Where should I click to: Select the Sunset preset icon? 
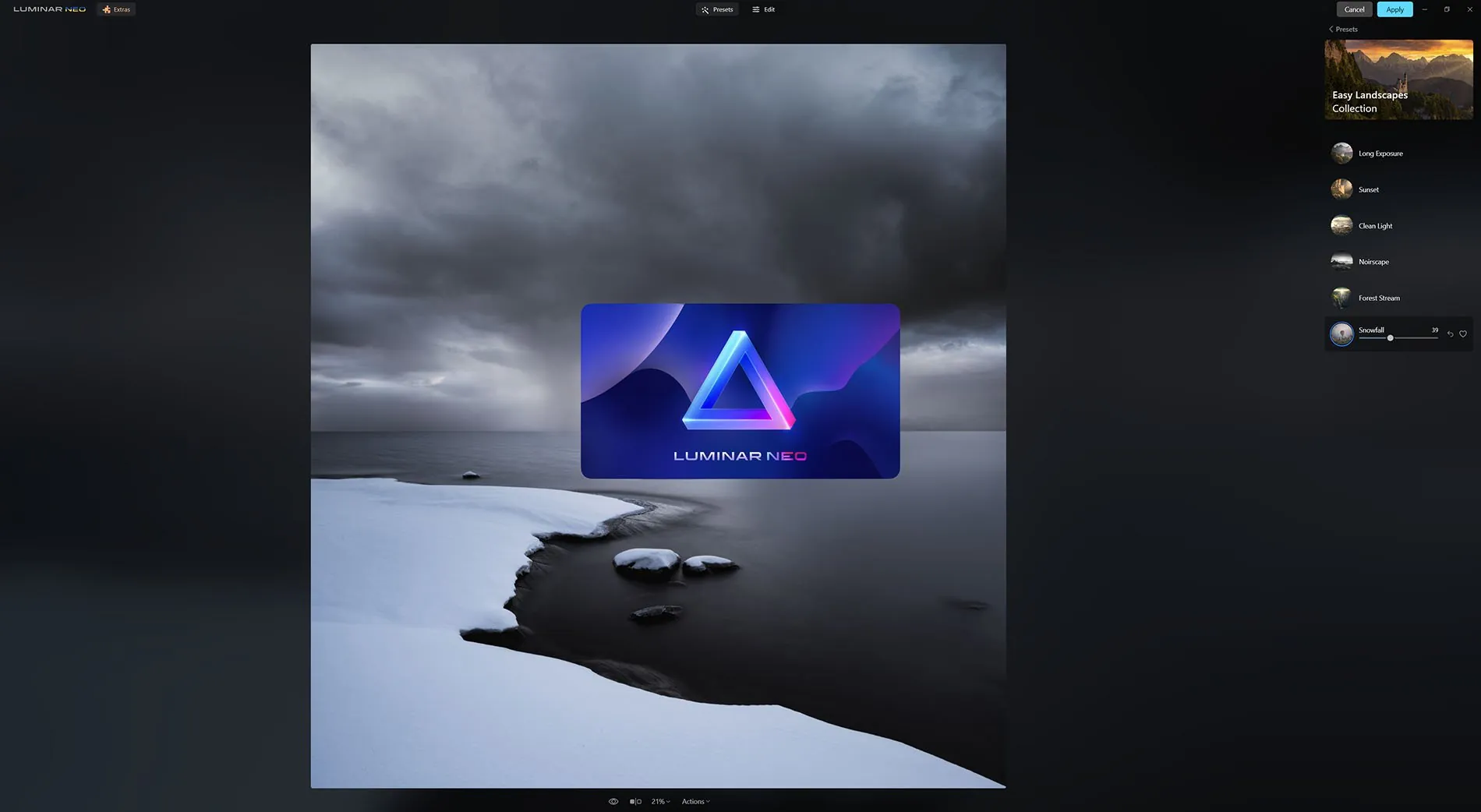pyautogui.click(x=1341, y=189)
